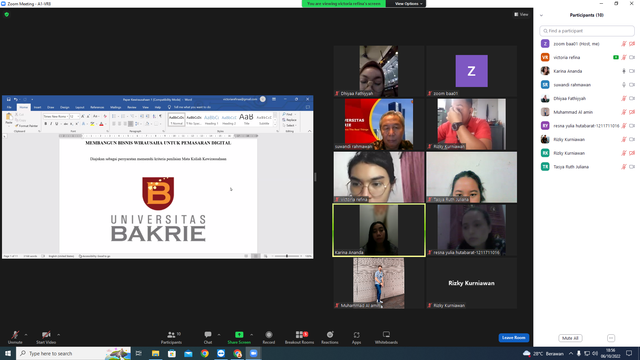640x360 pixels.
Task: Open Microsoft Store from taskbar
Action: coord(172,353)
